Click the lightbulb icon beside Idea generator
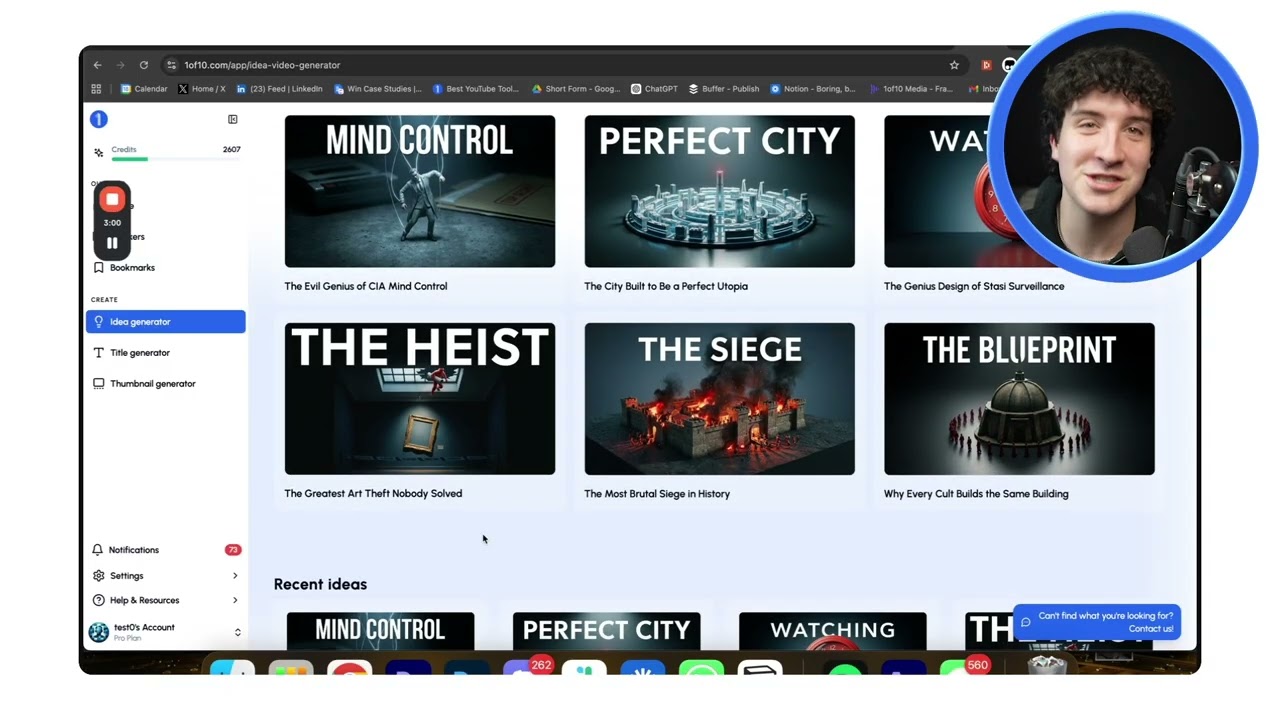The image size is (1280, 720). [x=98, y=322]
